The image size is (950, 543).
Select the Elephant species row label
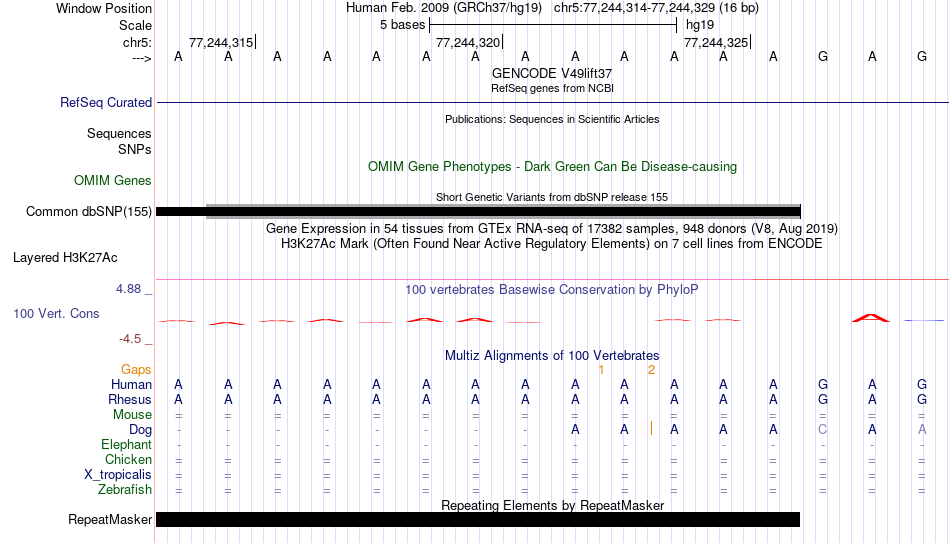click(x=126, y=445)
